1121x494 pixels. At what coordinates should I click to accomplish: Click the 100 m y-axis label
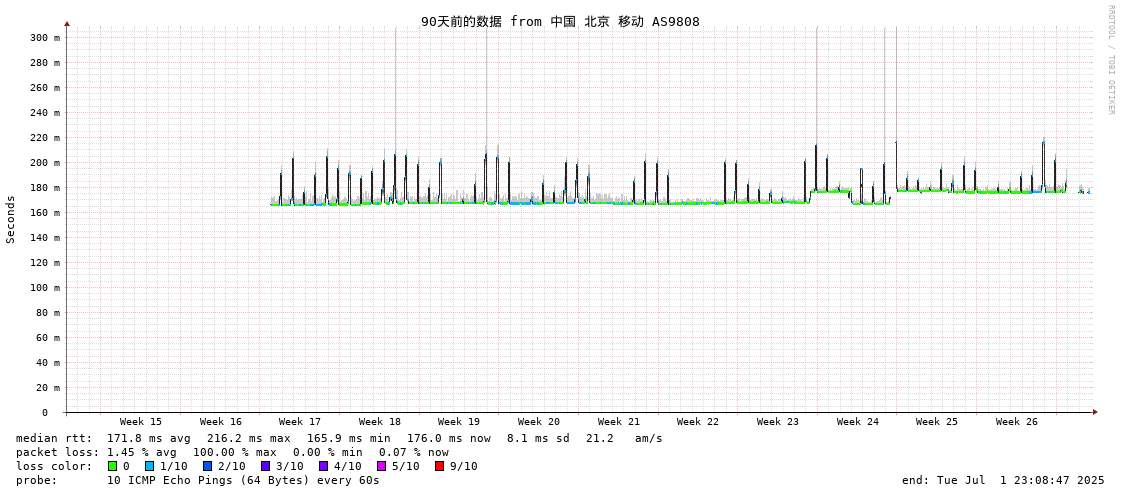pos(45,287)
